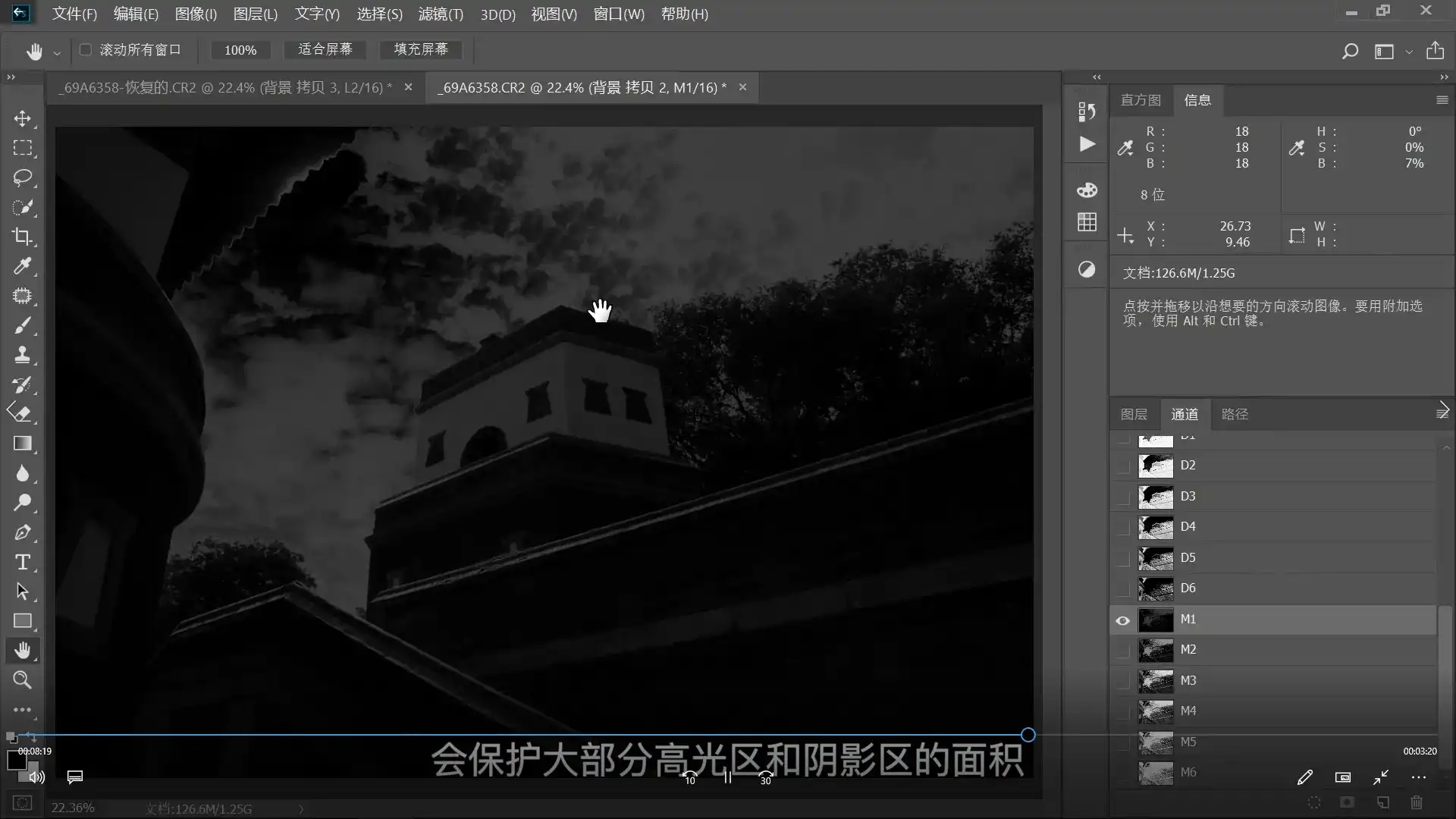The width and height of the screenshot is (1456, 819).
Task: Switch to the 图层 tab
Action: pos(1134,414)
